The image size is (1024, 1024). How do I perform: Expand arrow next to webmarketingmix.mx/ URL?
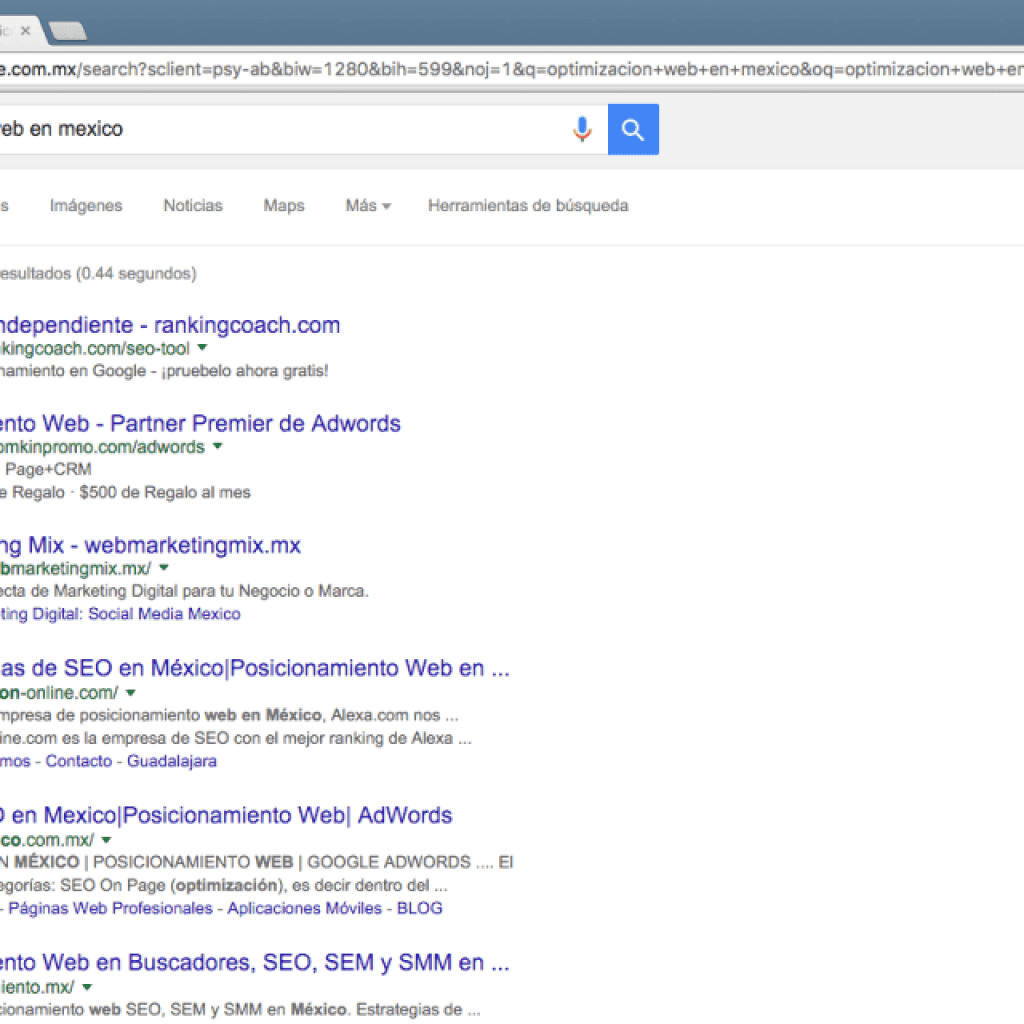point(164,568)
